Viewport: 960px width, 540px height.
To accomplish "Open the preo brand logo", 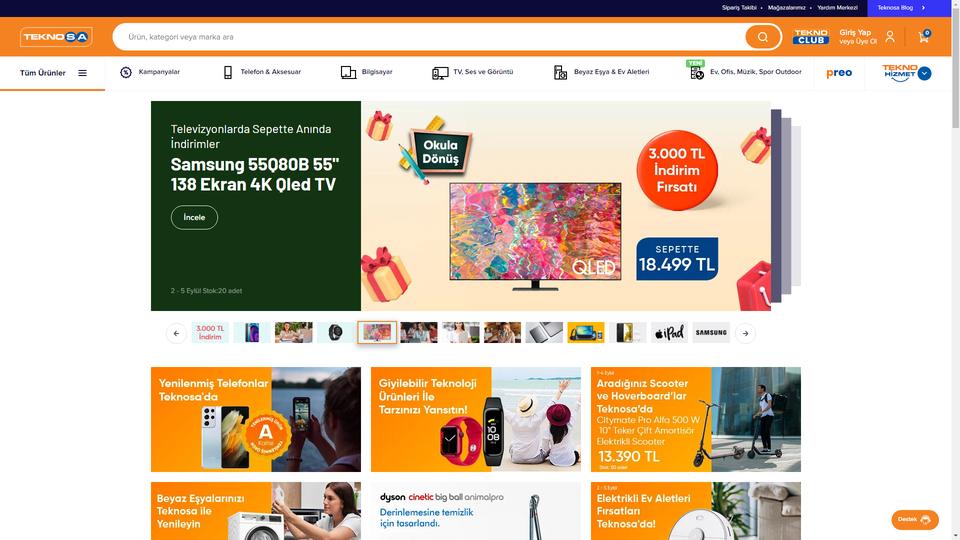I will (839, 73).
